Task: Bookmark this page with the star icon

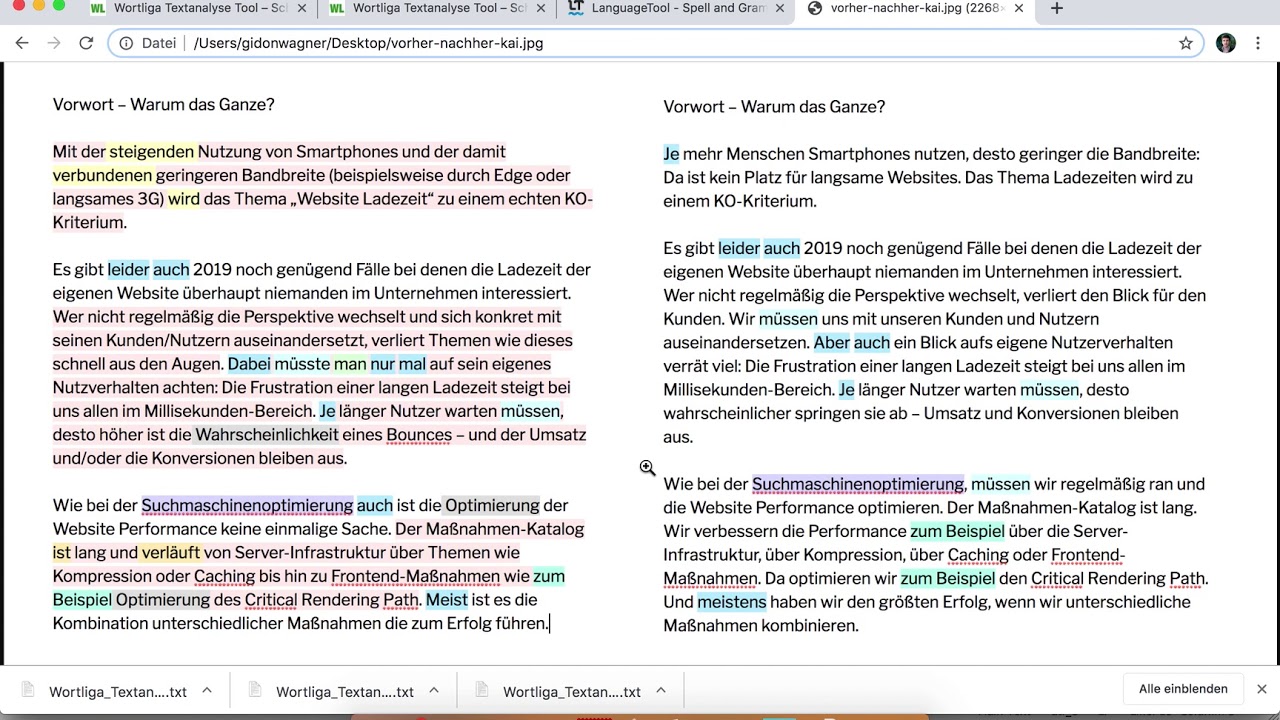Action: point(1186,43)
